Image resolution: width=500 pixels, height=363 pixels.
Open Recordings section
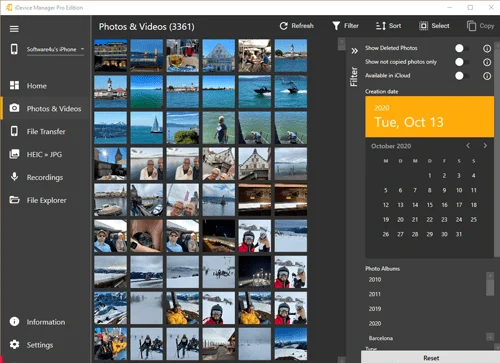[x=45, y=177]
